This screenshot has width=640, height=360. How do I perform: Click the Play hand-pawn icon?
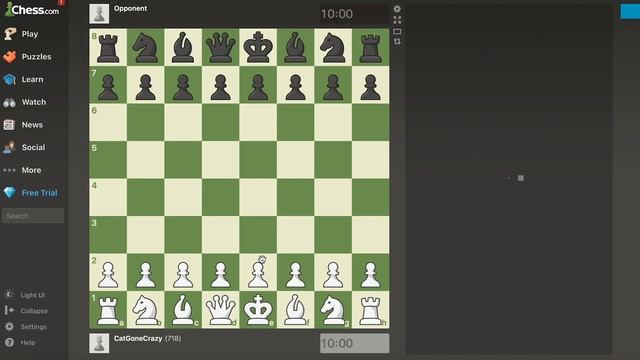click(9, 34)
